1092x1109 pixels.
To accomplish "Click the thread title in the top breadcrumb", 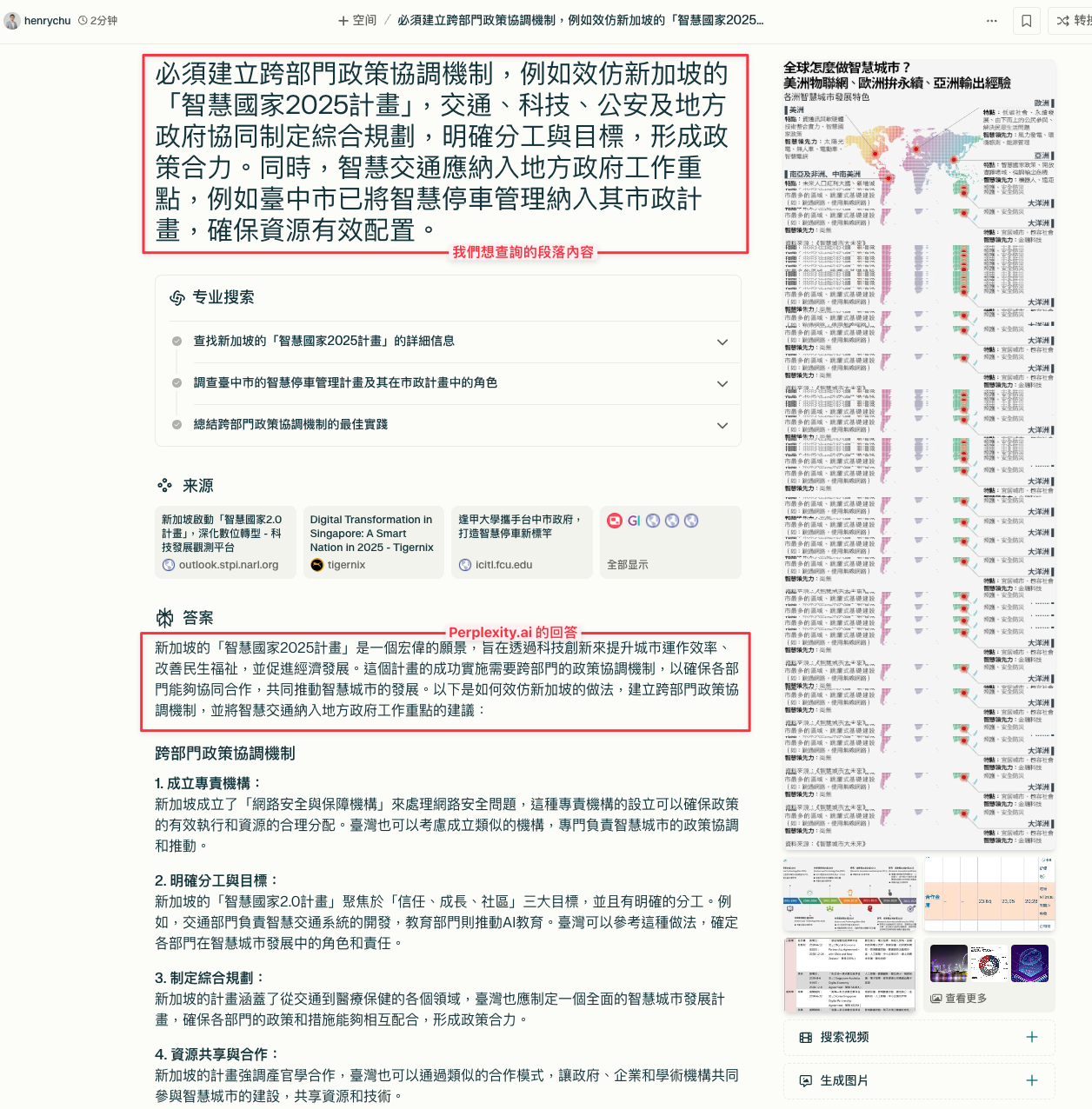I will [x=581, y=20].
